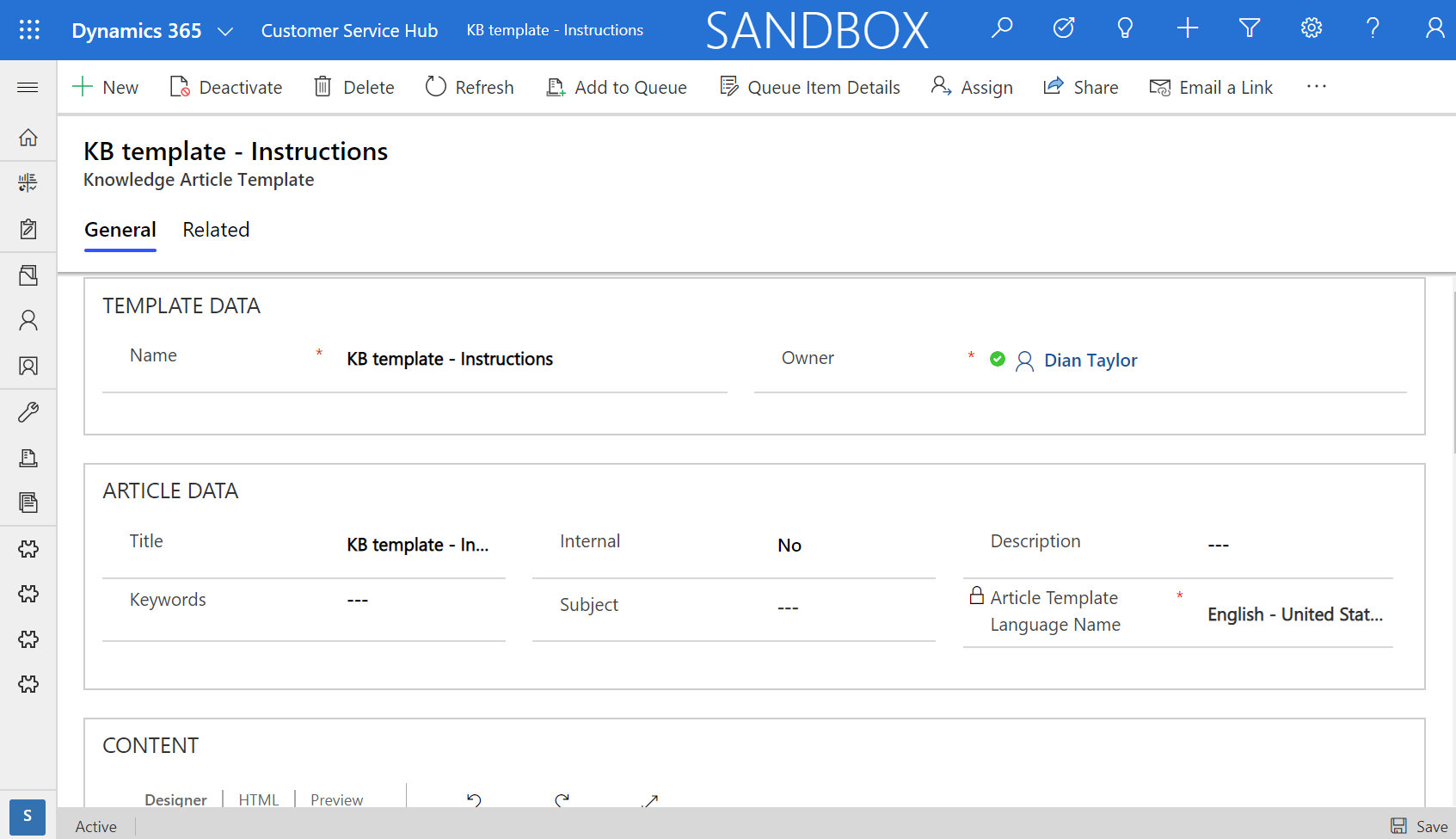The image size is (1456, 839).
Task: Open the Dian Taylor owner link
Action: 1090,361
